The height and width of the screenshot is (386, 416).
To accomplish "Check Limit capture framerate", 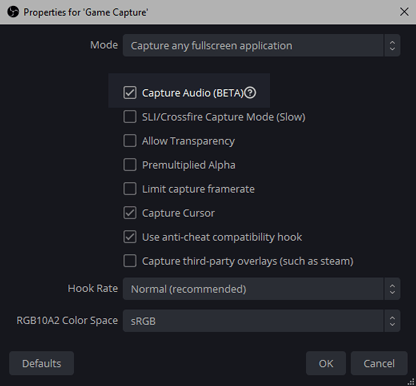I will 130,189.
